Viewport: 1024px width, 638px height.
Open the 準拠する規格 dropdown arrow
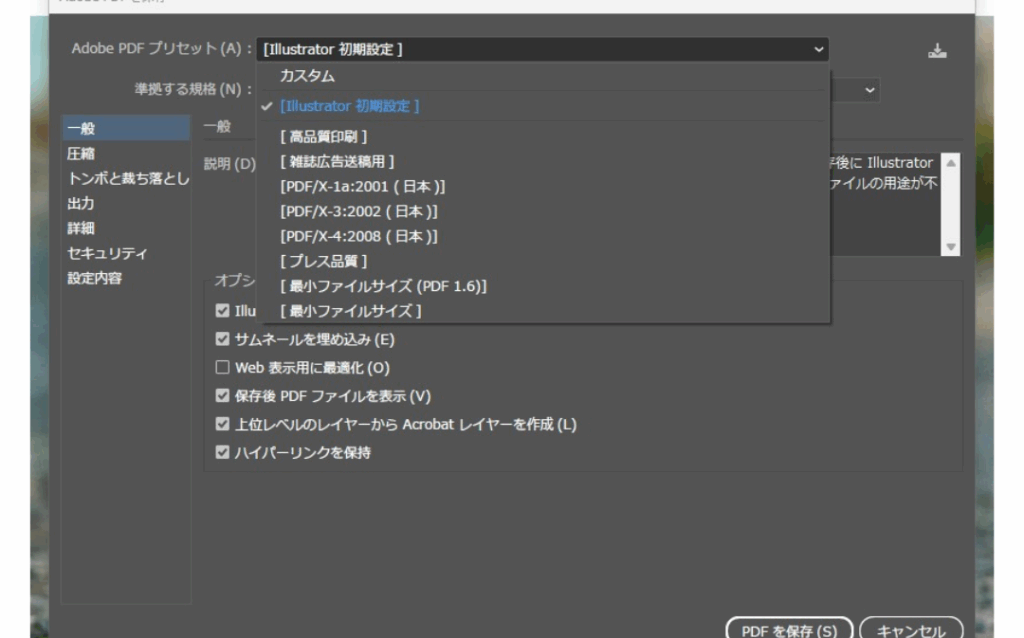(x=869, y=90)
